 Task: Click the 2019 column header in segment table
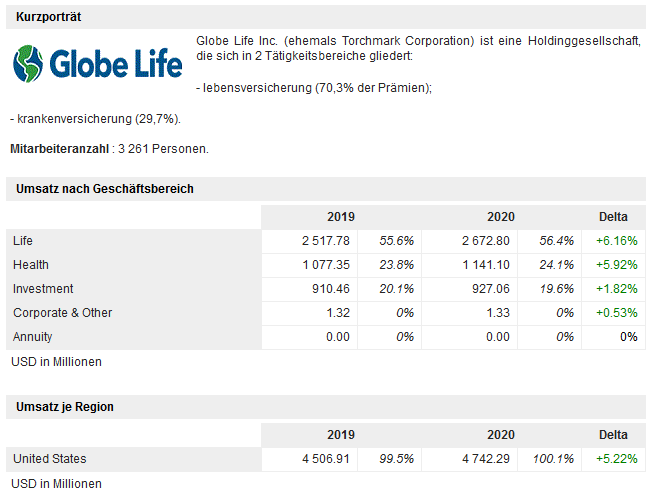point(340,217)
